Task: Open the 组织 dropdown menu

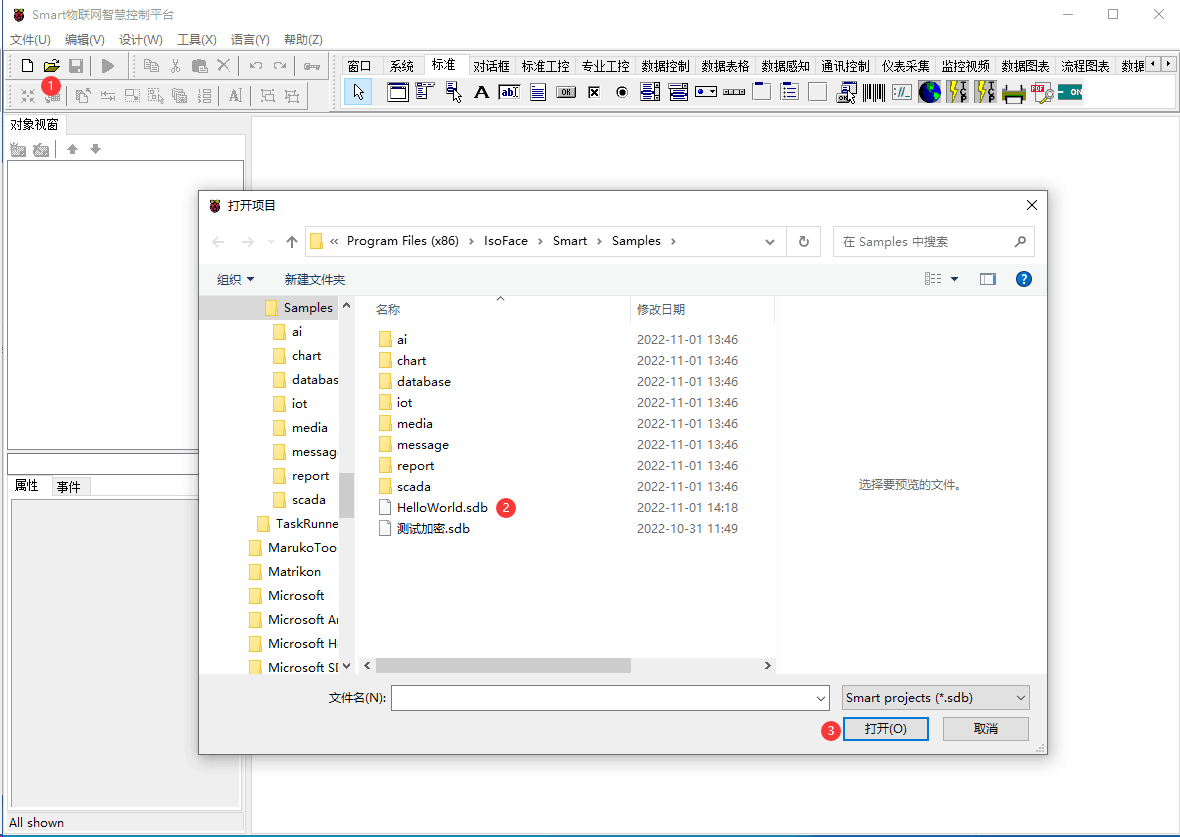Action: coord(236,279)
